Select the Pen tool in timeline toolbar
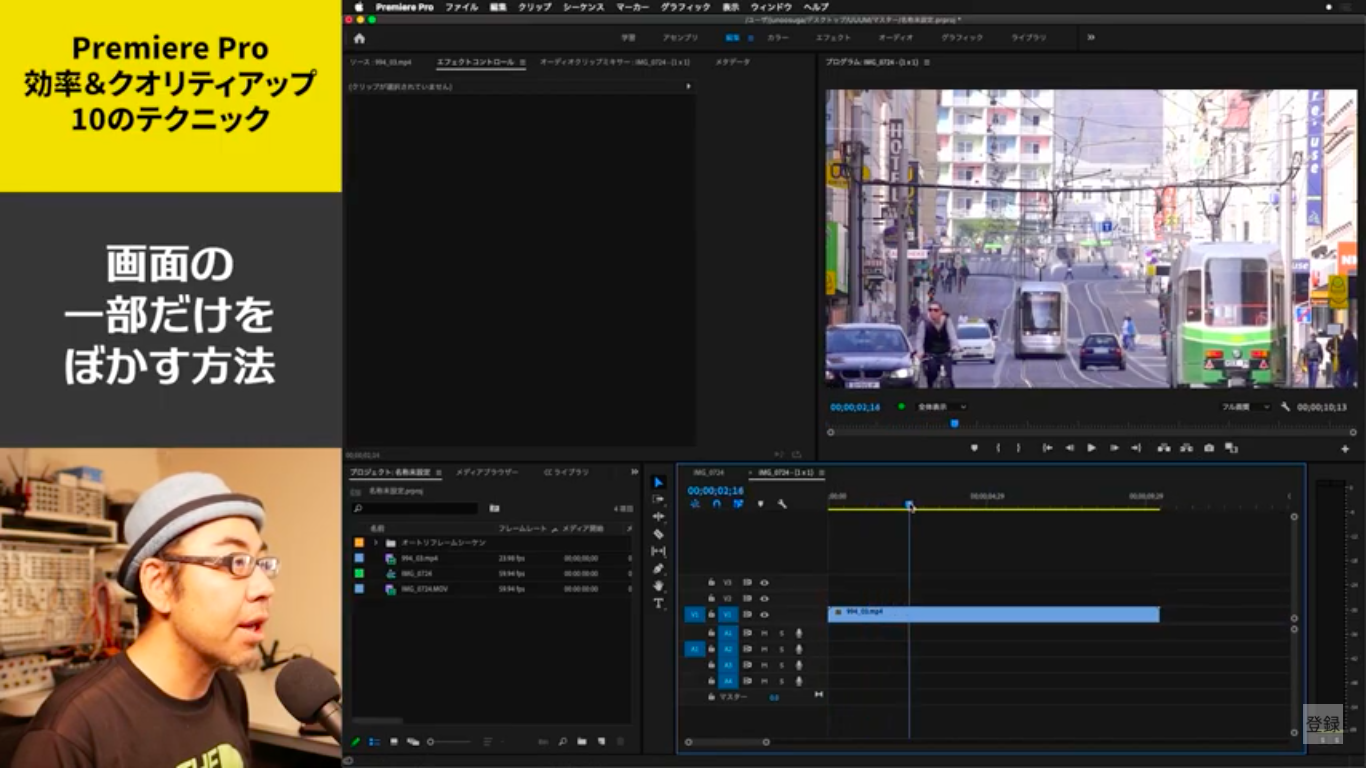This screenshot has height=768, width=1366. tap(658, 568)
